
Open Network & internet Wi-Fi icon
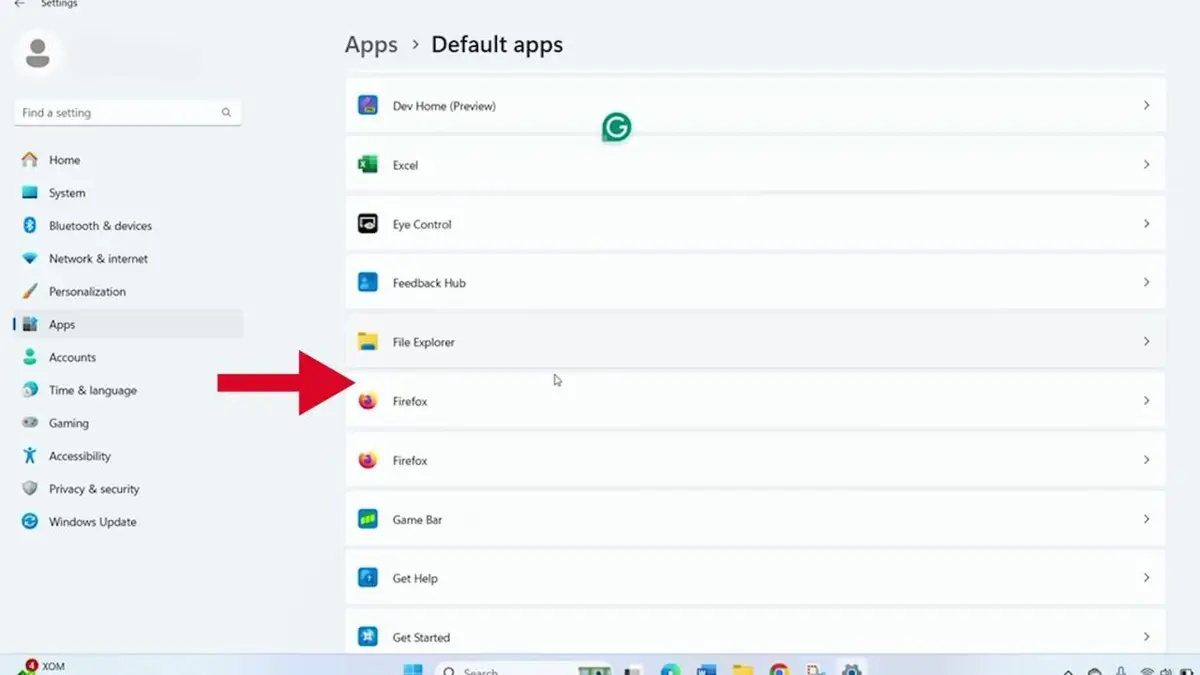[30, 259]
